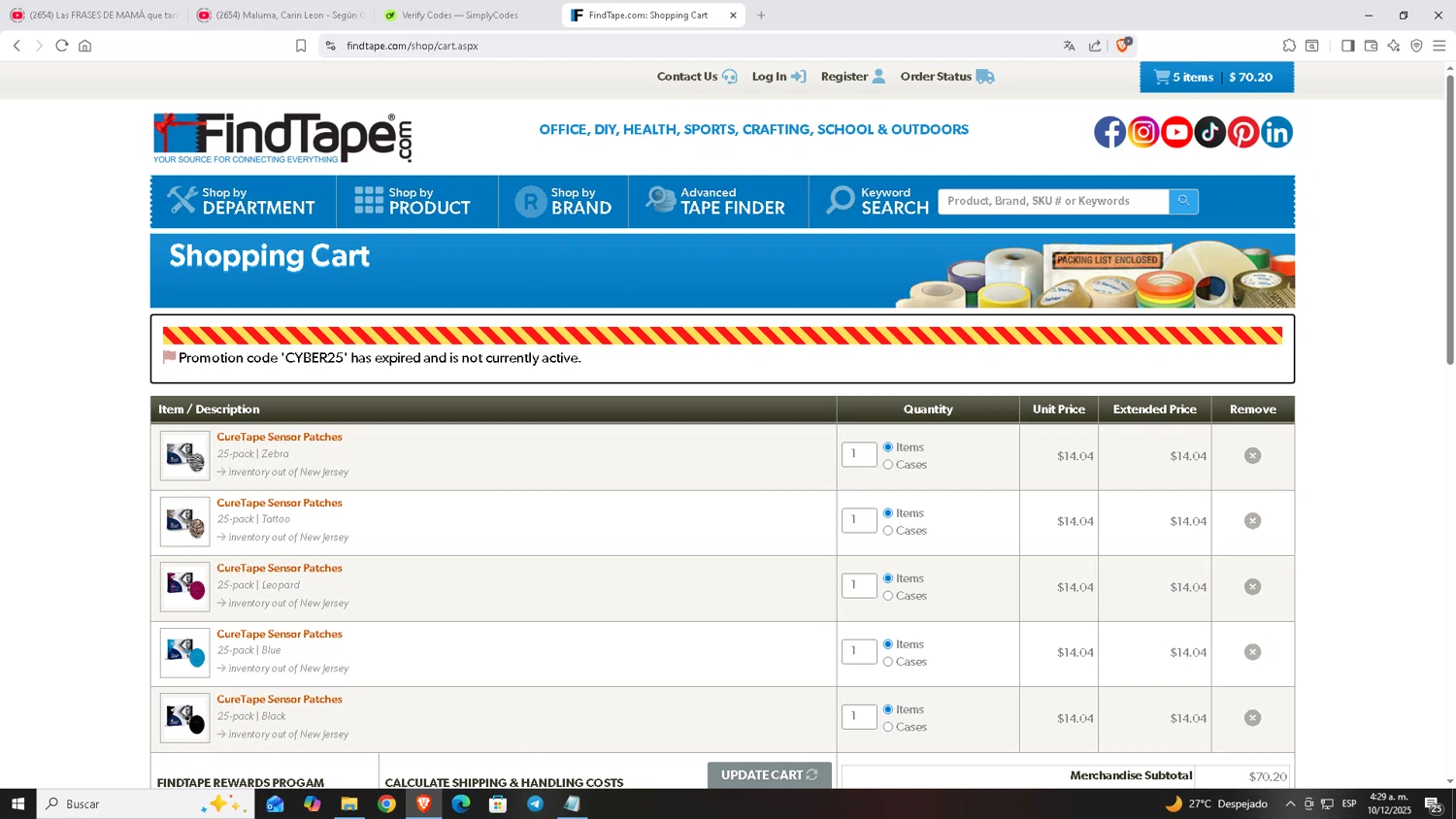Toggle the browser sidebar panel icon

[x=1347, y=46]
